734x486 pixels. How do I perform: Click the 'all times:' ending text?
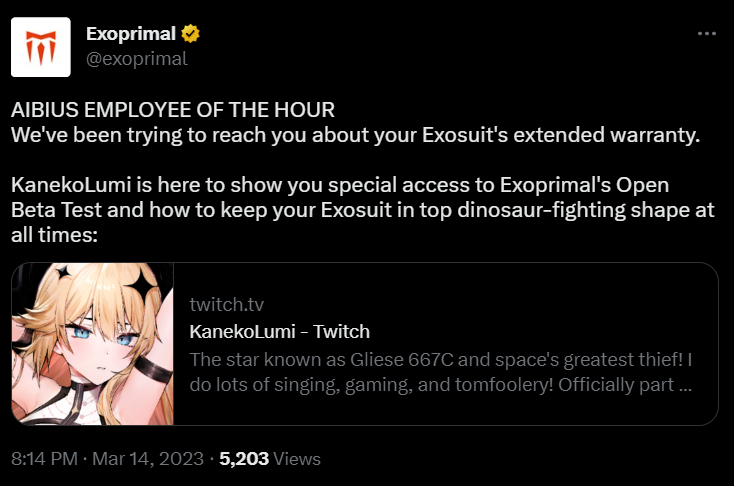54,235
